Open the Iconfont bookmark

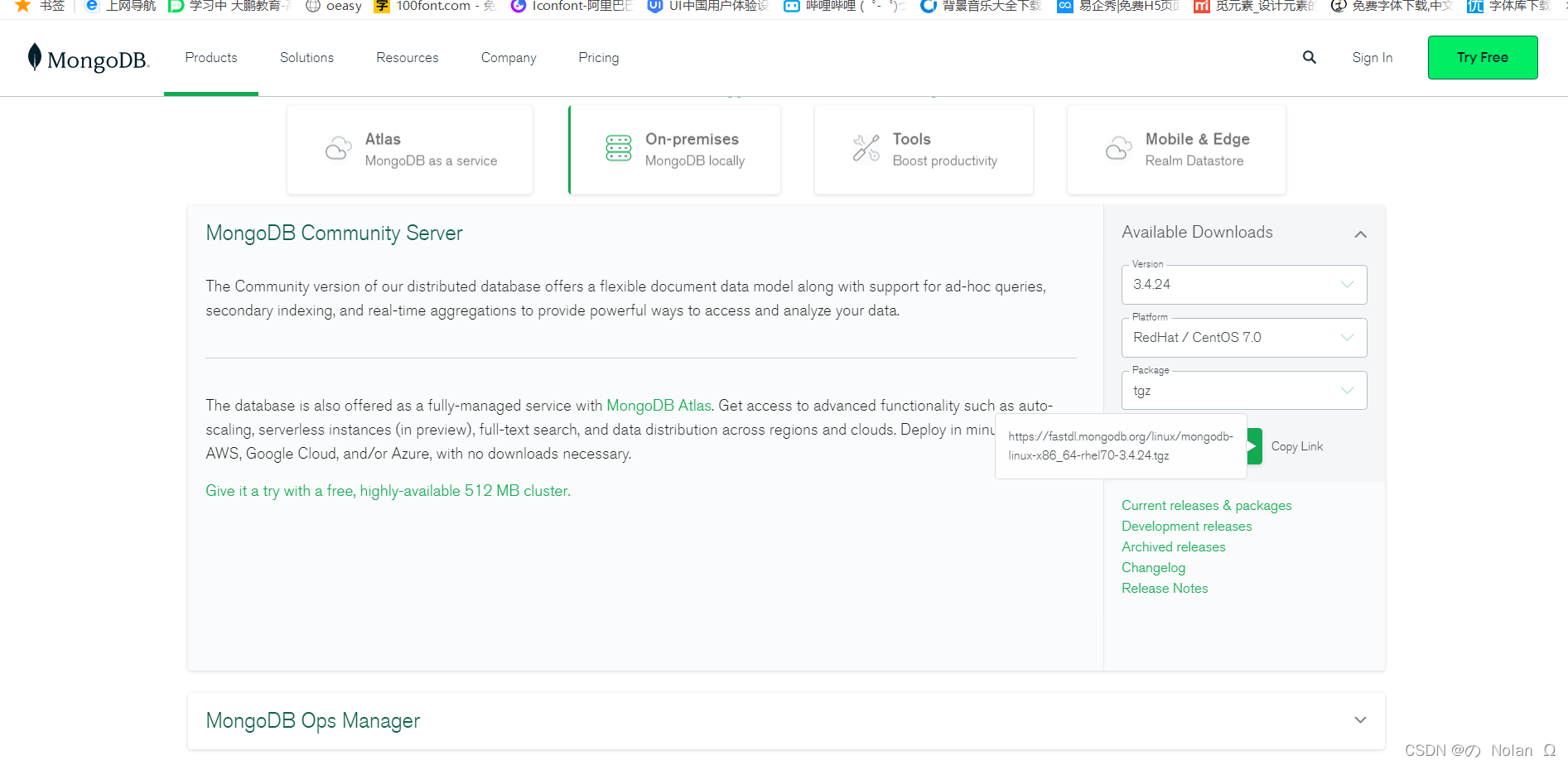tap(572, 6)
